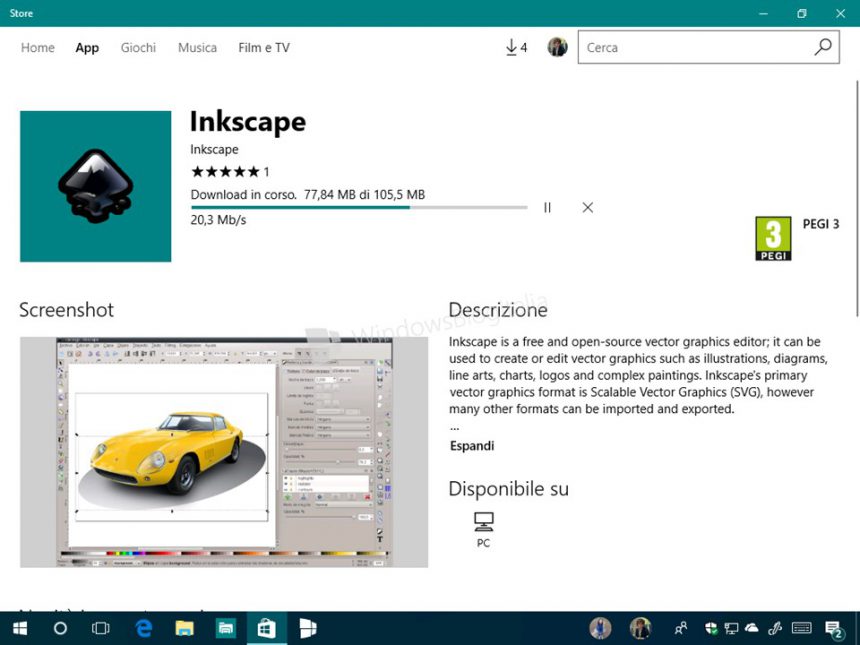Click the page vertical scrollbar
The image size is (860, 645).
(x=857, y=197)
